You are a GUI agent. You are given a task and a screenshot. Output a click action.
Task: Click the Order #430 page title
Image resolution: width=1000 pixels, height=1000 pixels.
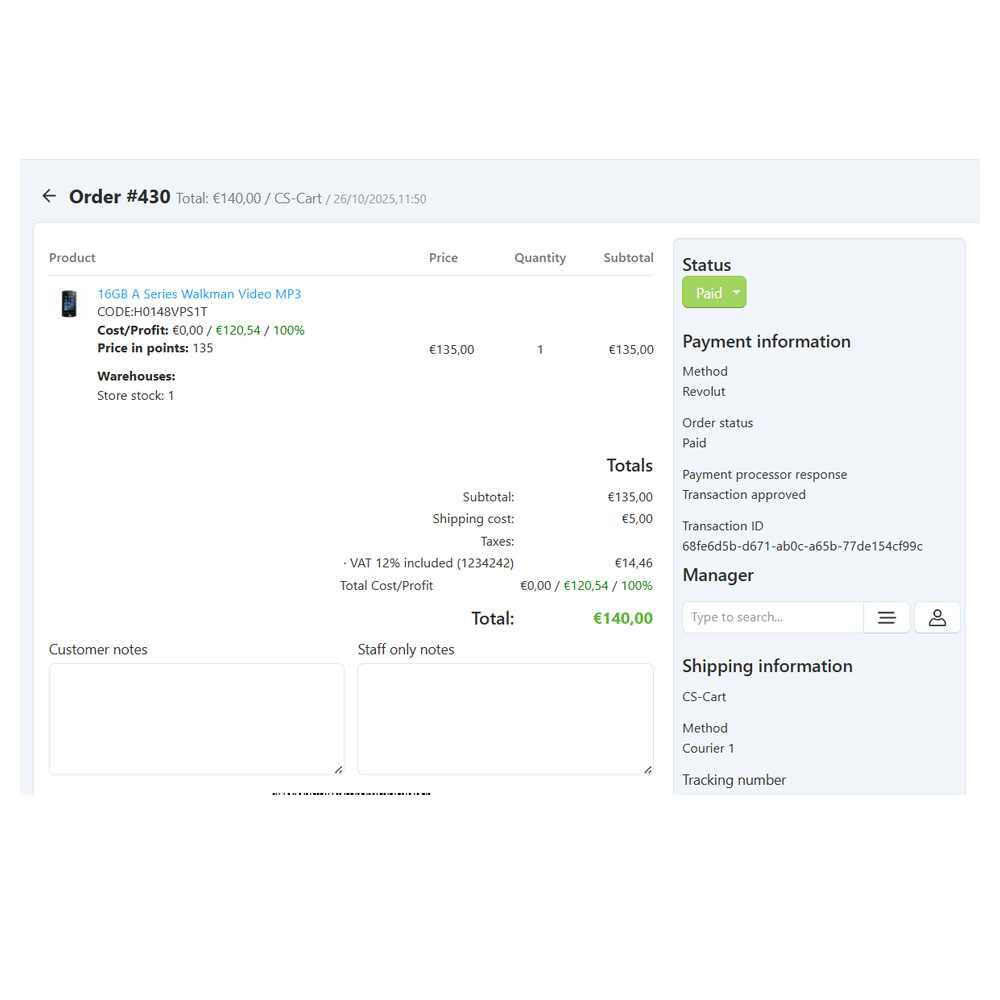[x=120, y=197]
